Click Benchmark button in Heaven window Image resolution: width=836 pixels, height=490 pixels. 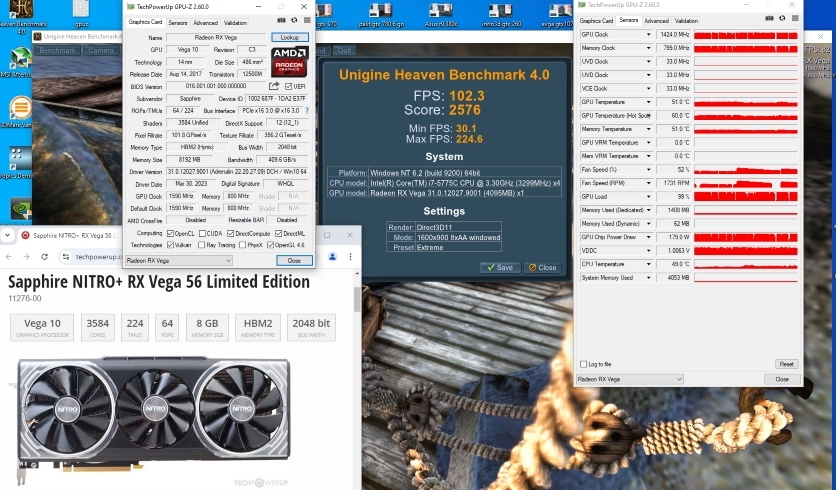(x=58, y=51)
